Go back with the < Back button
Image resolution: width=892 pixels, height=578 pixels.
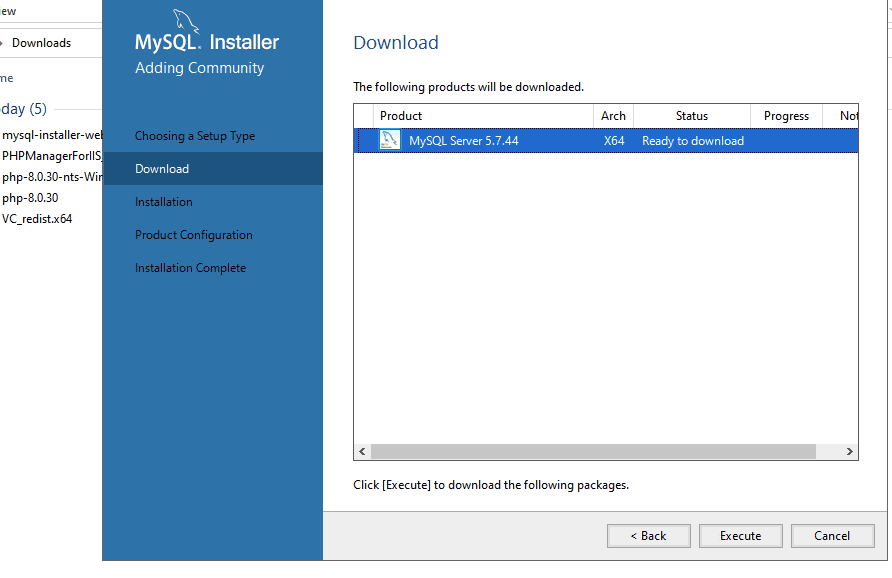[648, 536]
